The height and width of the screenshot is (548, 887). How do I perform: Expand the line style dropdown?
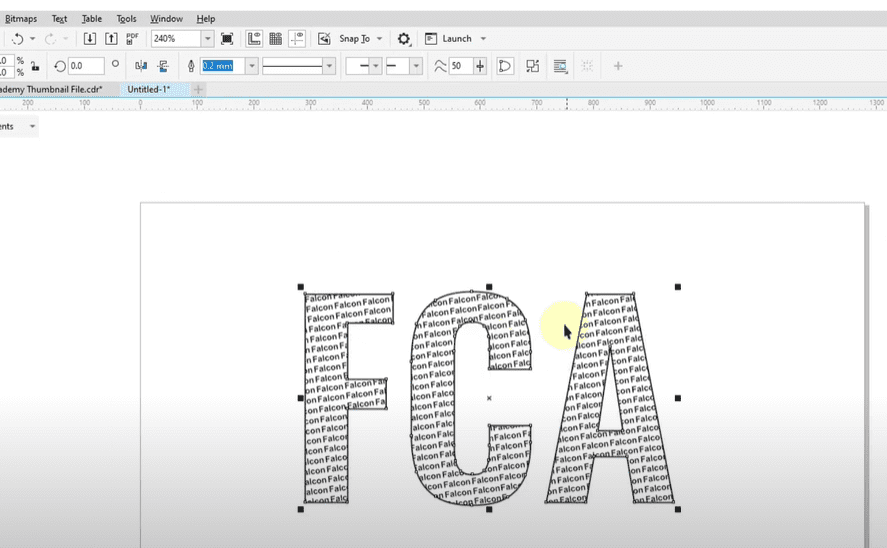(329, 66)
